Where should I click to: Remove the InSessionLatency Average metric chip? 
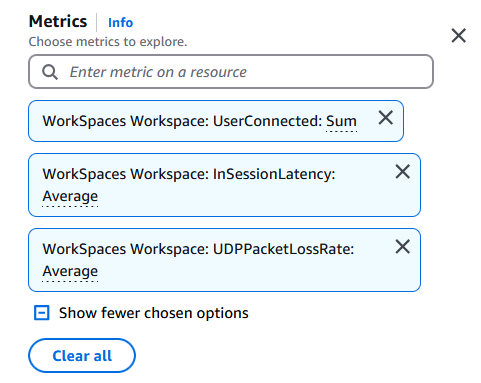pos(403,172)
